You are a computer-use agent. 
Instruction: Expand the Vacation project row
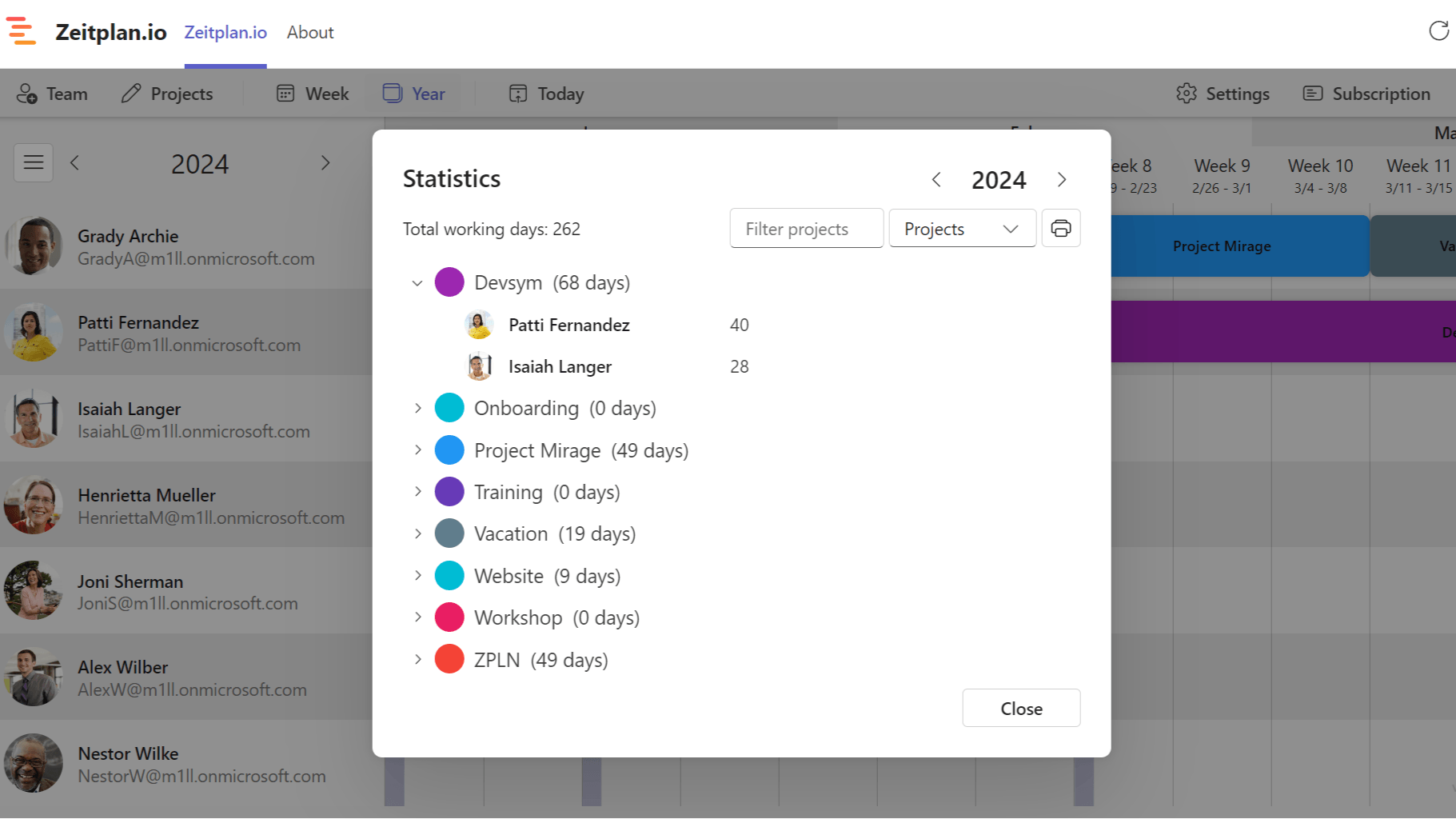coord(417,533)
